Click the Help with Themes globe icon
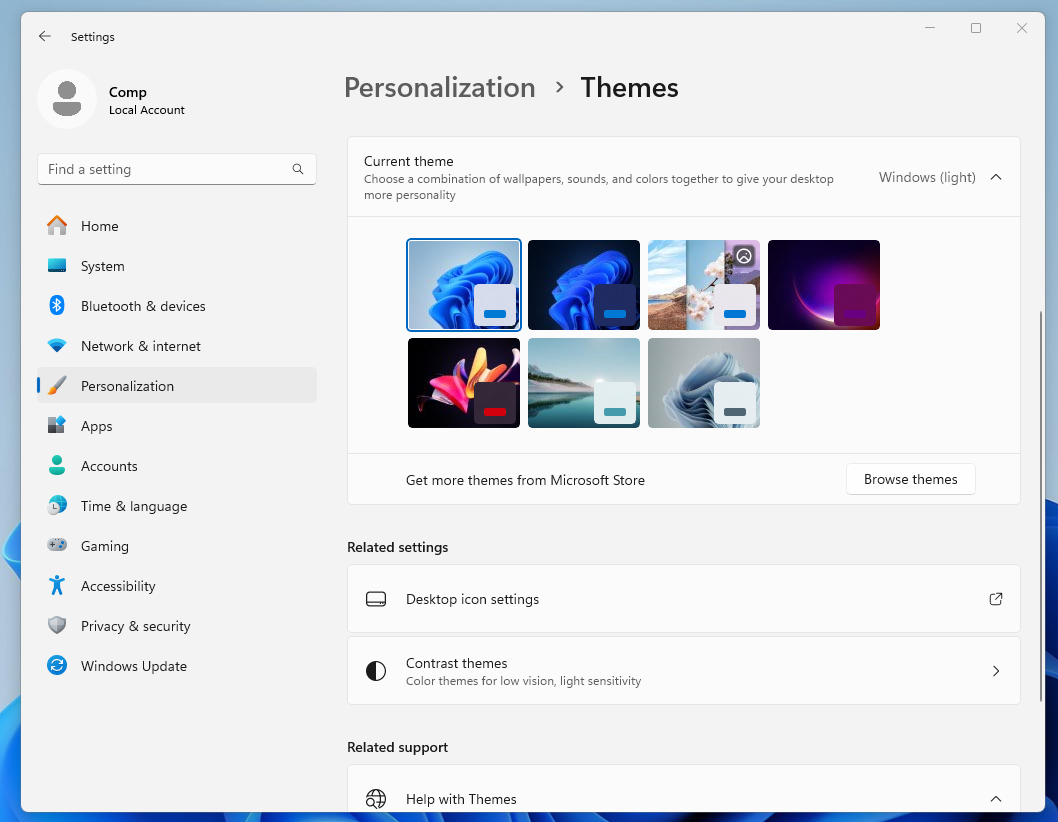 pyautogui.click(x=376, y=799)
